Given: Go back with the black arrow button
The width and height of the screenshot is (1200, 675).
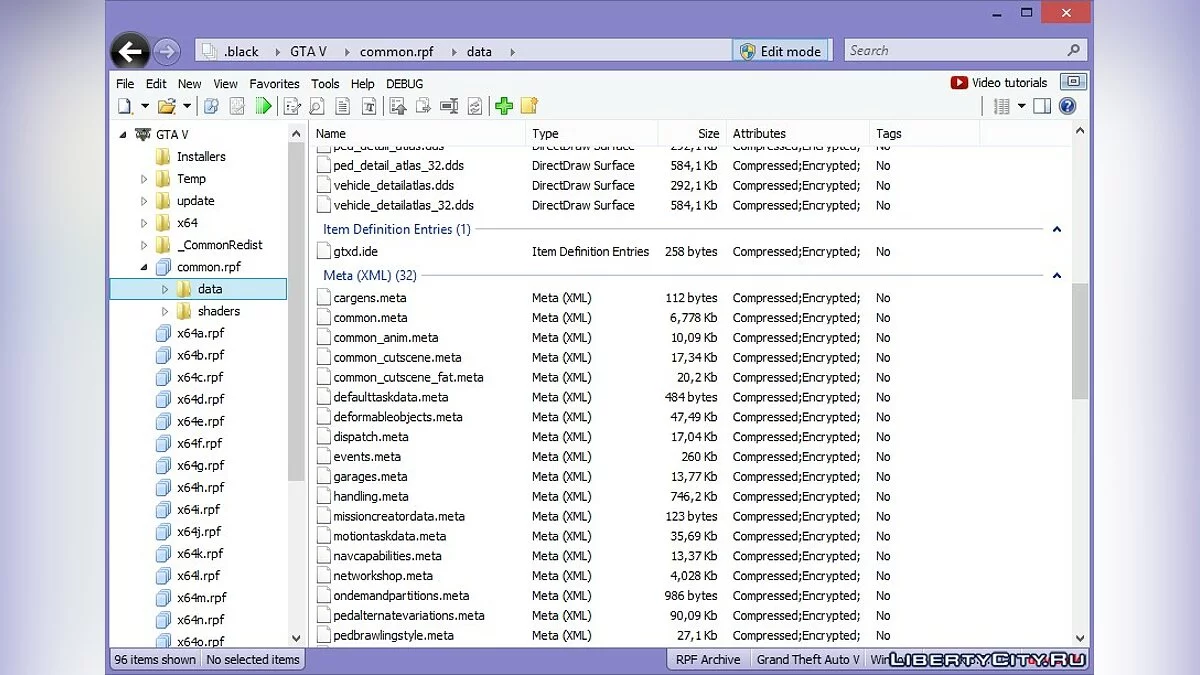Looking at the screenshot, I should click(x=130, y=51).
